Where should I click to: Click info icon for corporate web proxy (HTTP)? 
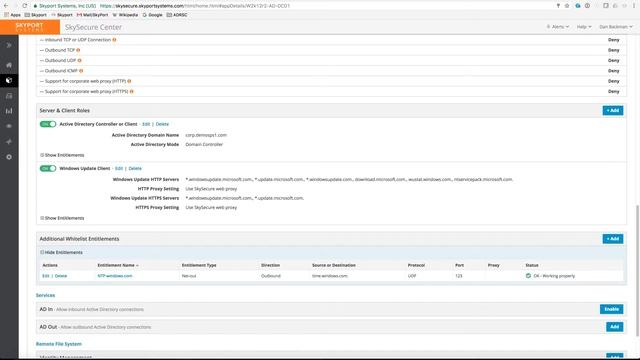coord(129,81)
